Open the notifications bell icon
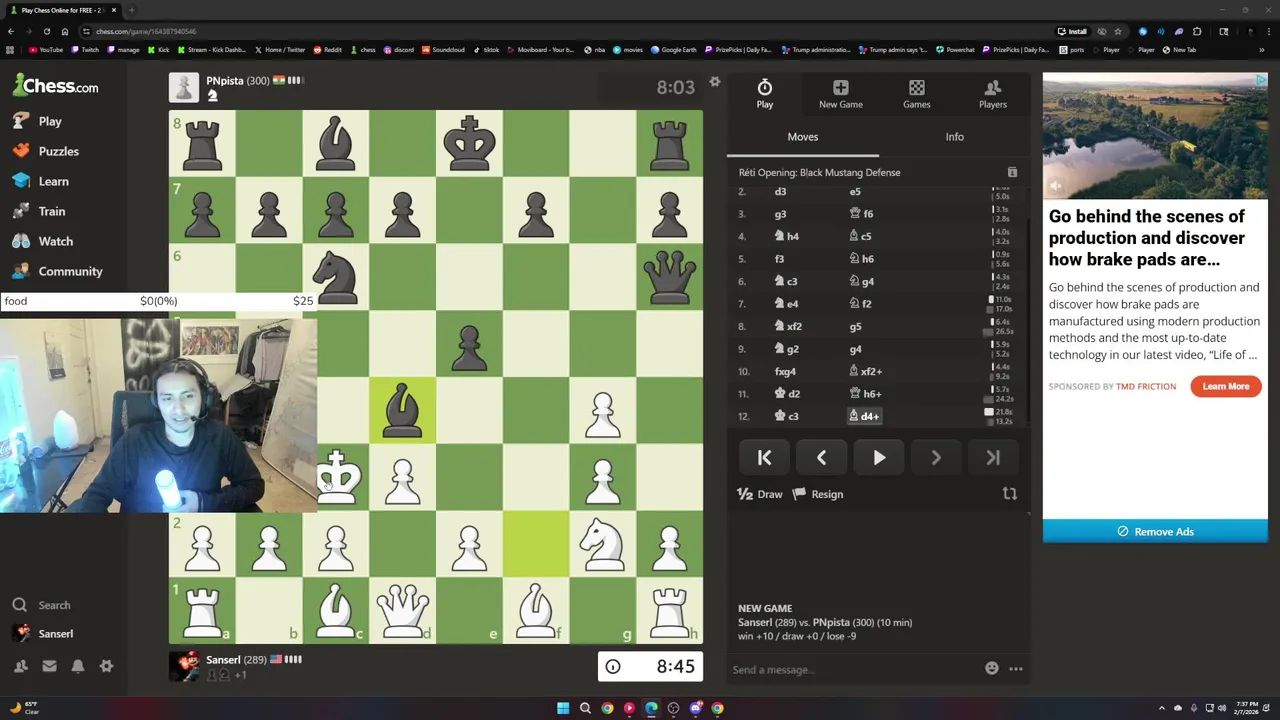The height and width of the screenshot is (720, 1280). (x=78, y=666)
